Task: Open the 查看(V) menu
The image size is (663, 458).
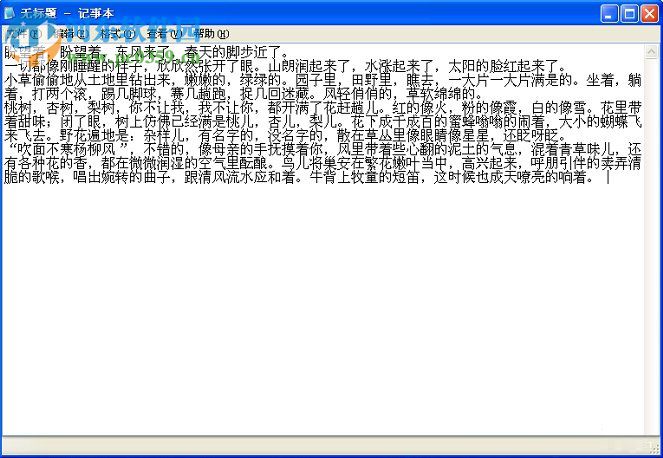Action: tap(164, 34)
